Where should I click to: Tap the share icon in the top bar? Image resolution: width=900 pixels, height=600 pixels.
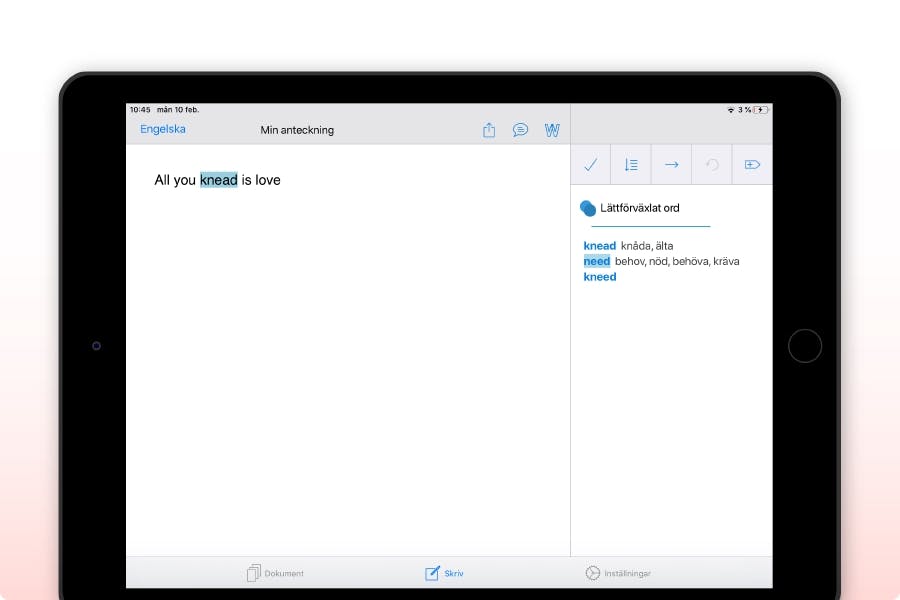pyautogui.click(x=488, y=130)
